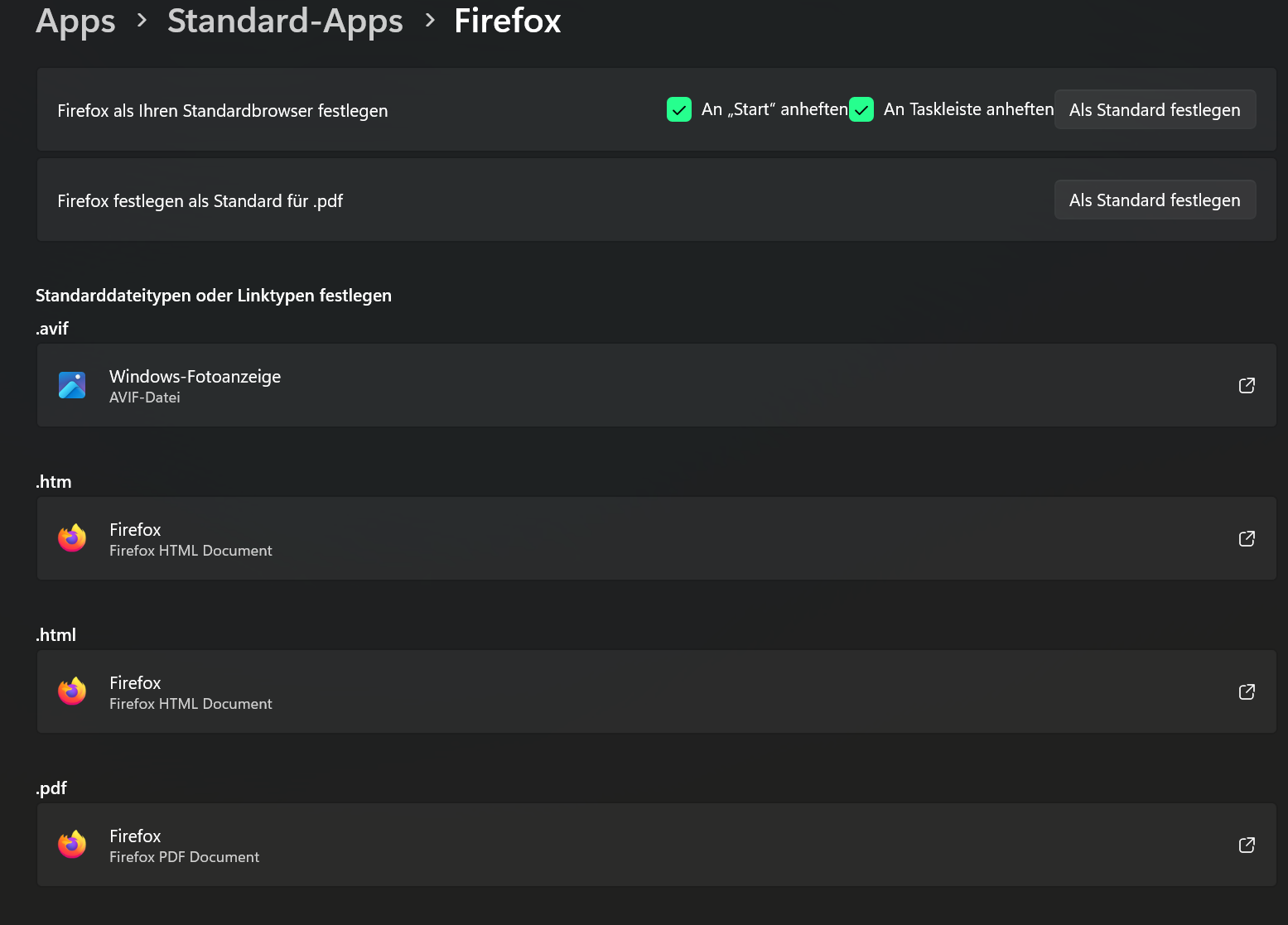The image size is (1288, 925).
Task: Choose the AVIF-Datei default app row
Action: pos(656,385)
